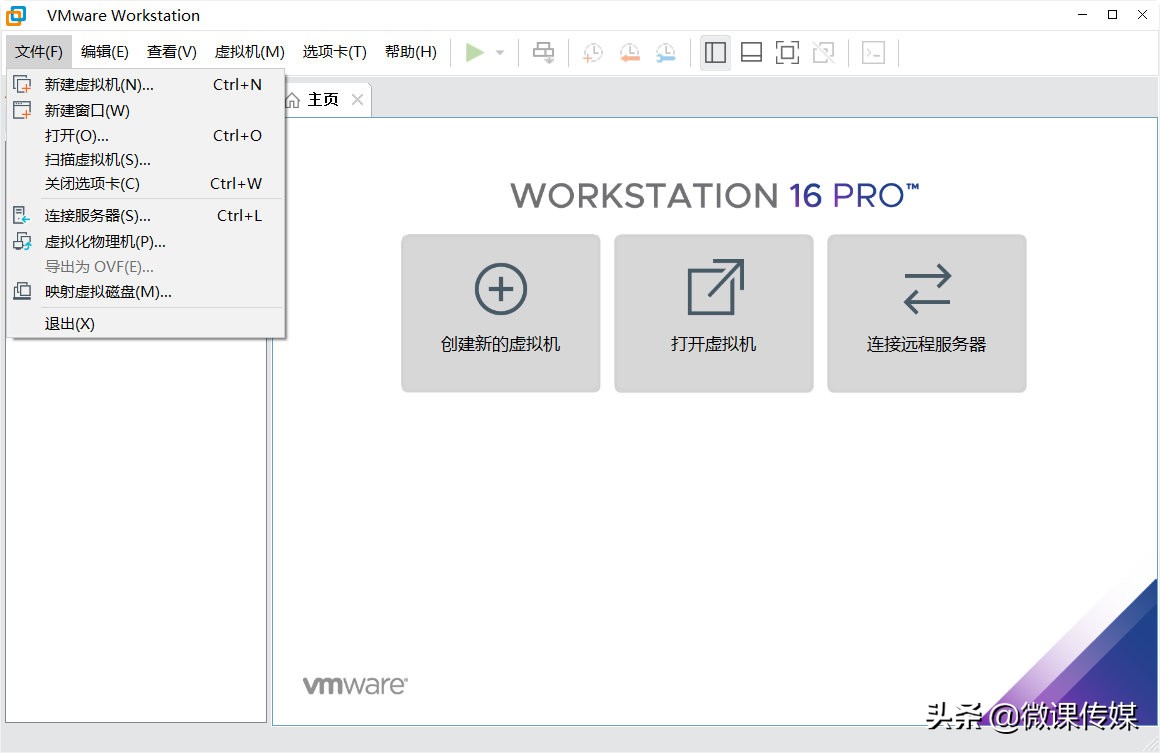Choose 虚拟化物理机(P)... menu entry
Viewport: 1160px width, 753px height.
coord(146,242)
